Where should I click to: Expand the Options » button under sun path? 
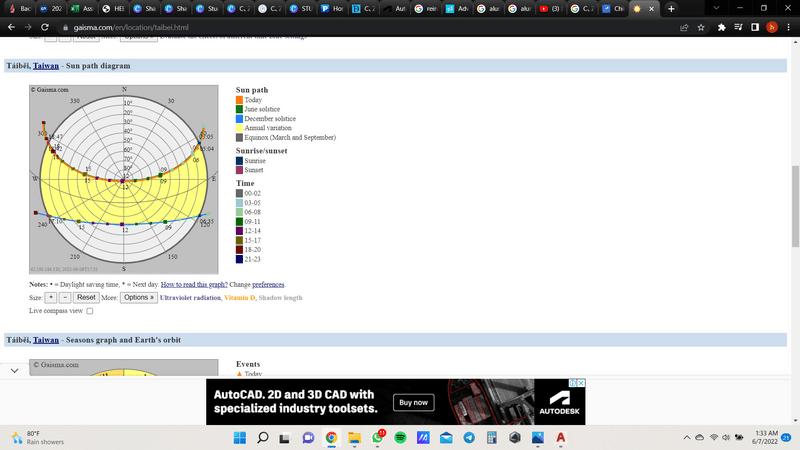(x=139, y=297)
